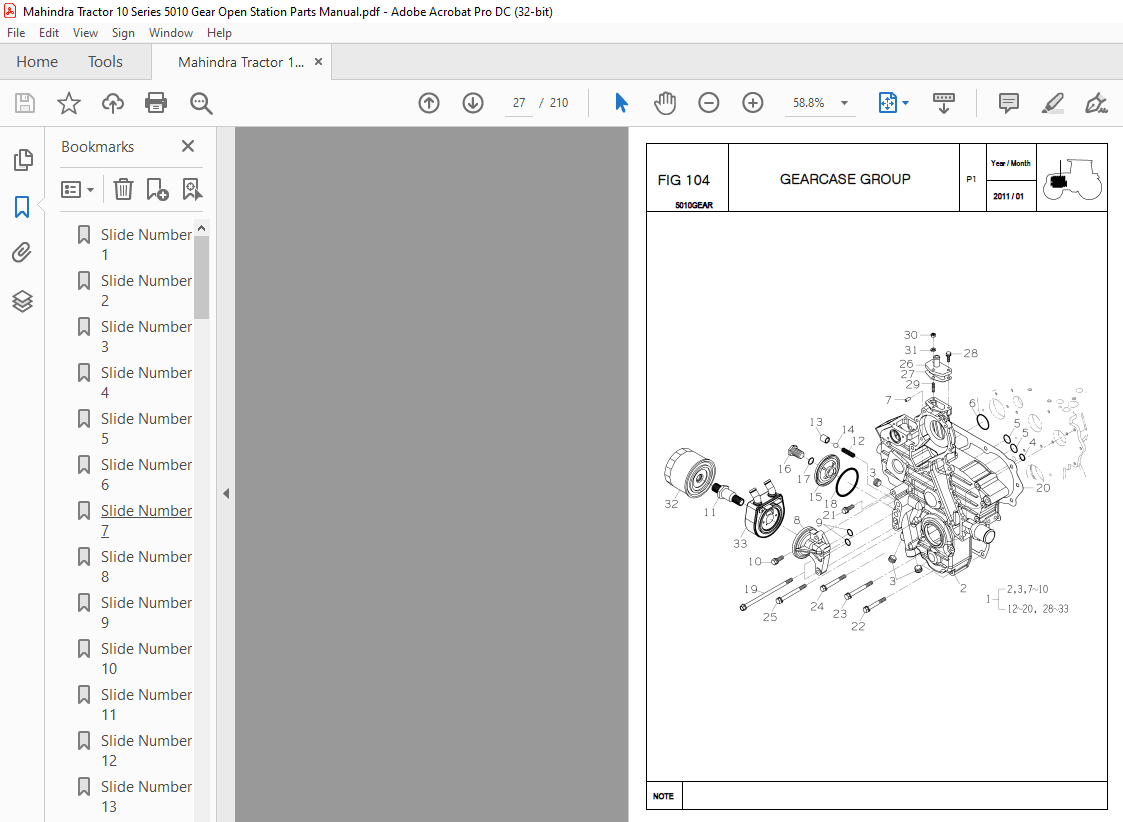Click the Print file icon
1123x822 pixels.
click(156, 103)
